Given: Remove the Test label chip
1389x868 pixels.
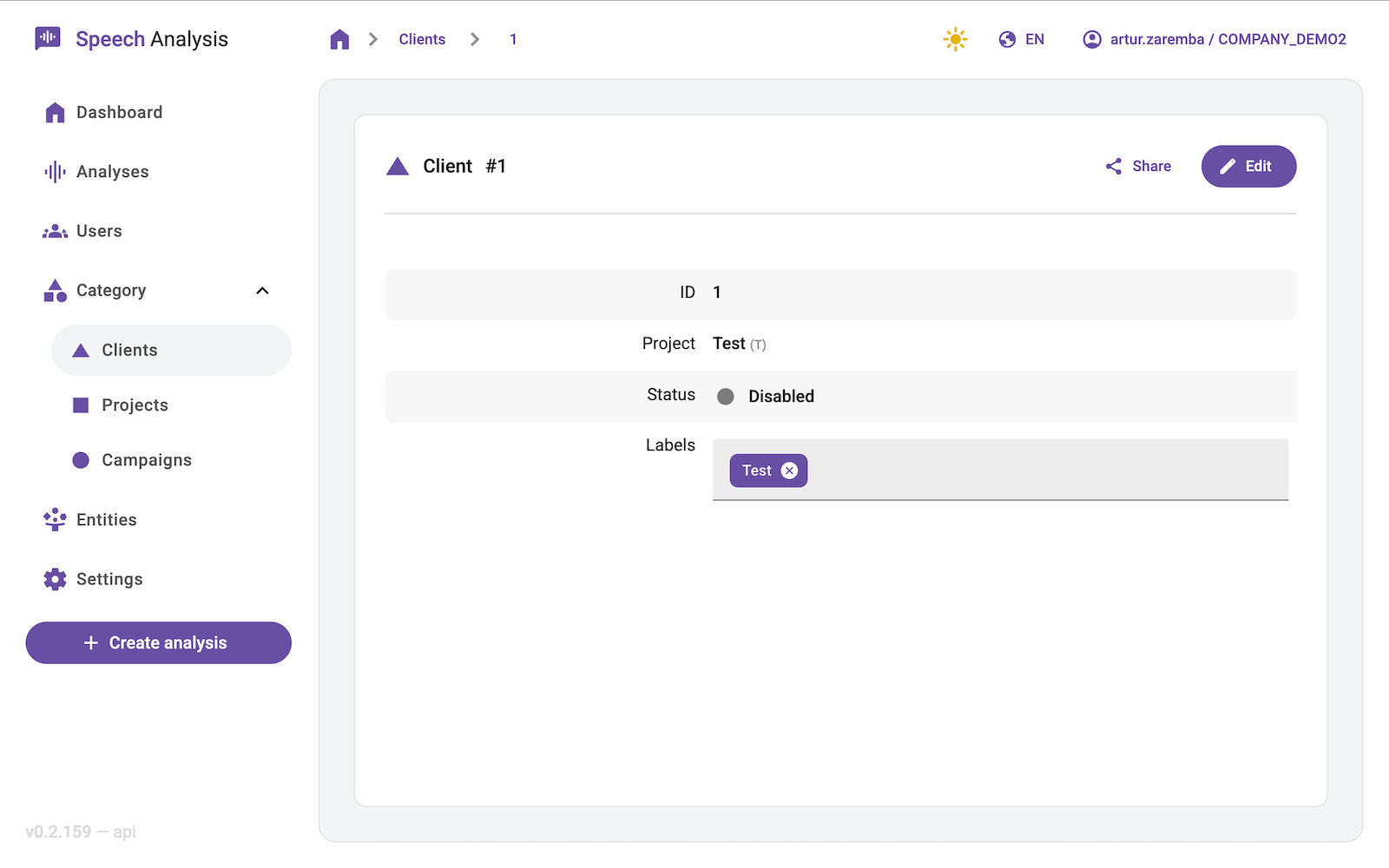Looking at the screenshot, I should (789, 470).
